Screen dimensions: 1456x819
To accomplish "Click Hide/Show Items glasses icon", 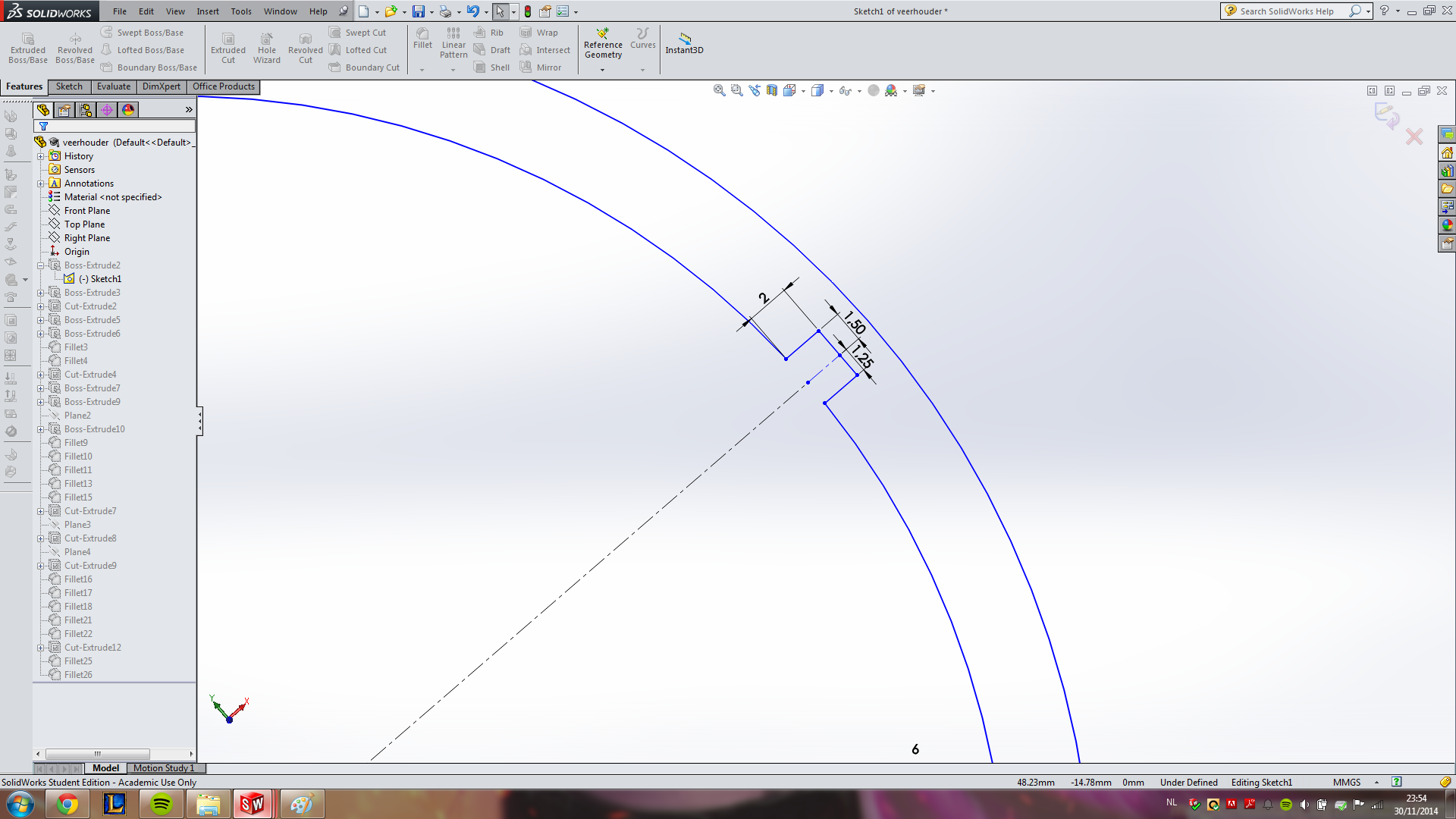I will click(845, 90).
